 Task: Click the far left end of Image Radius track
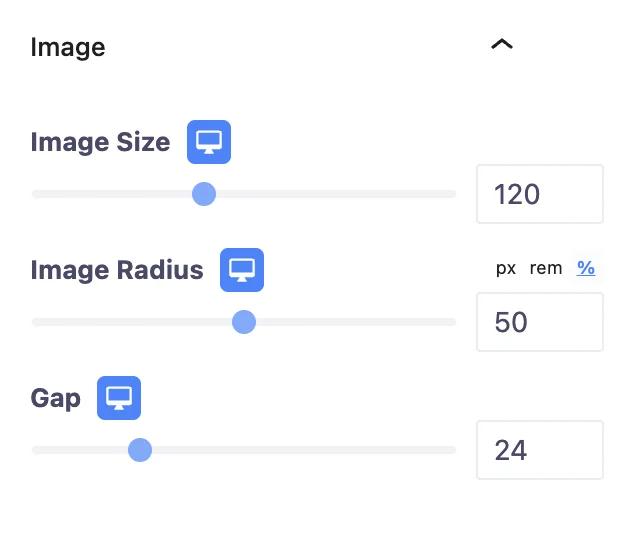[37, 322]
